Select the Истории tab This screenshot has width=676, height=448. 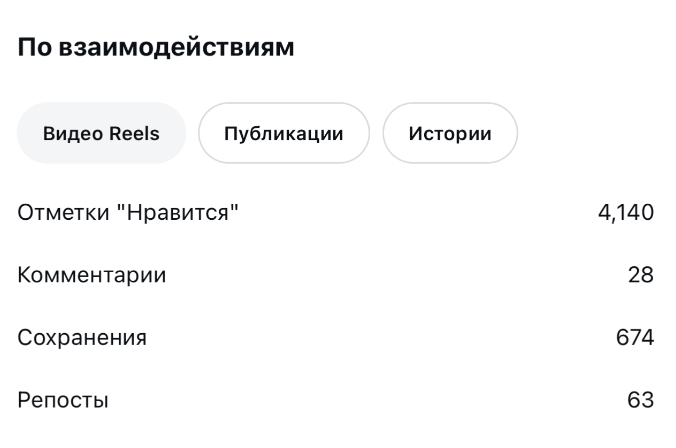[450, 133]
